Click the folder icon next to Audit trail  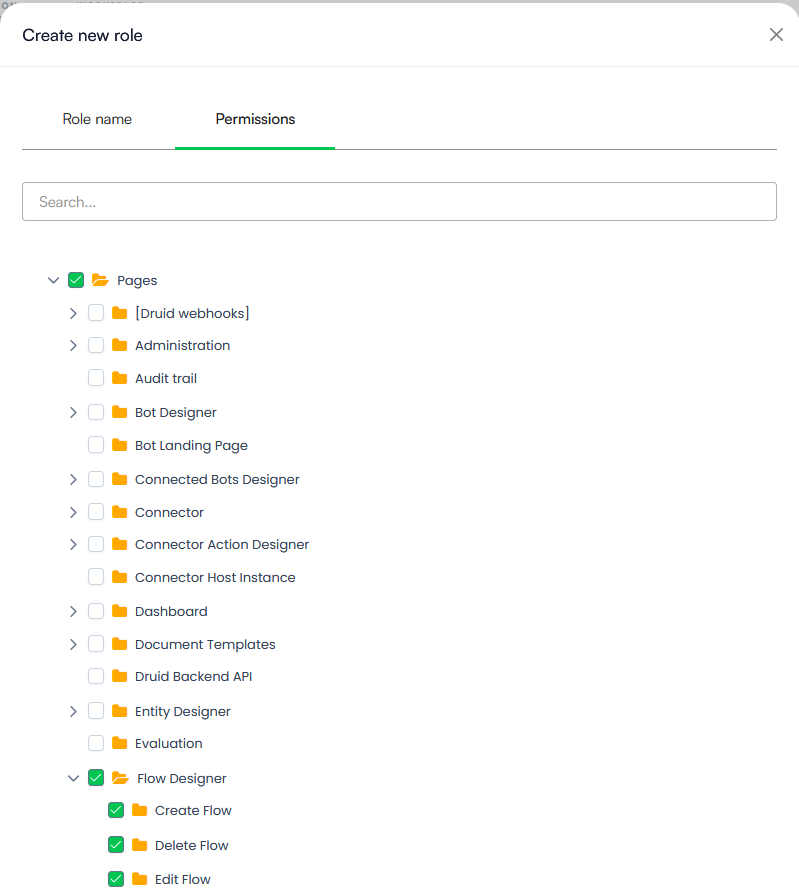point(120,378)
